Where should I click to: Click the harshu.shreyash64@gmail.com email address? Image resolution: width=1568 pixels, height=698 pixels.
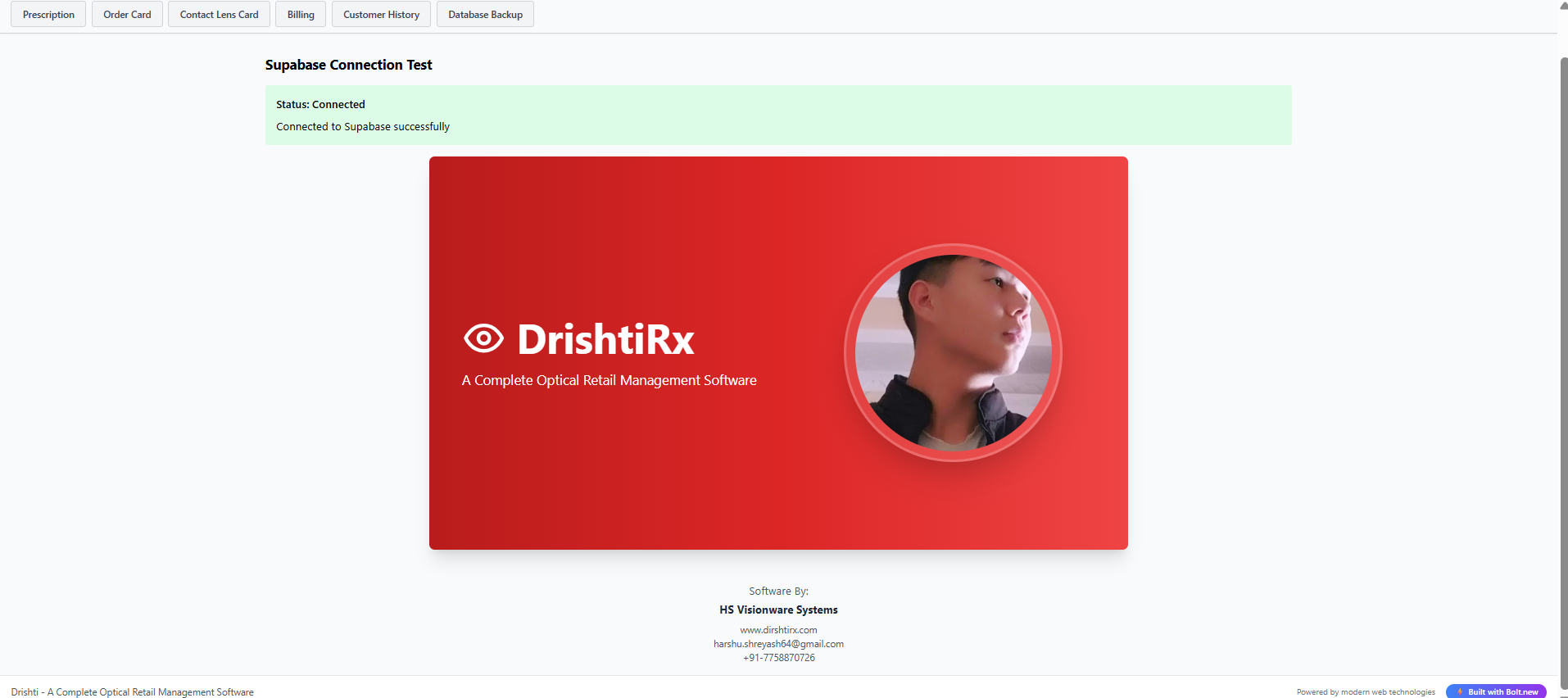(778, 644)
